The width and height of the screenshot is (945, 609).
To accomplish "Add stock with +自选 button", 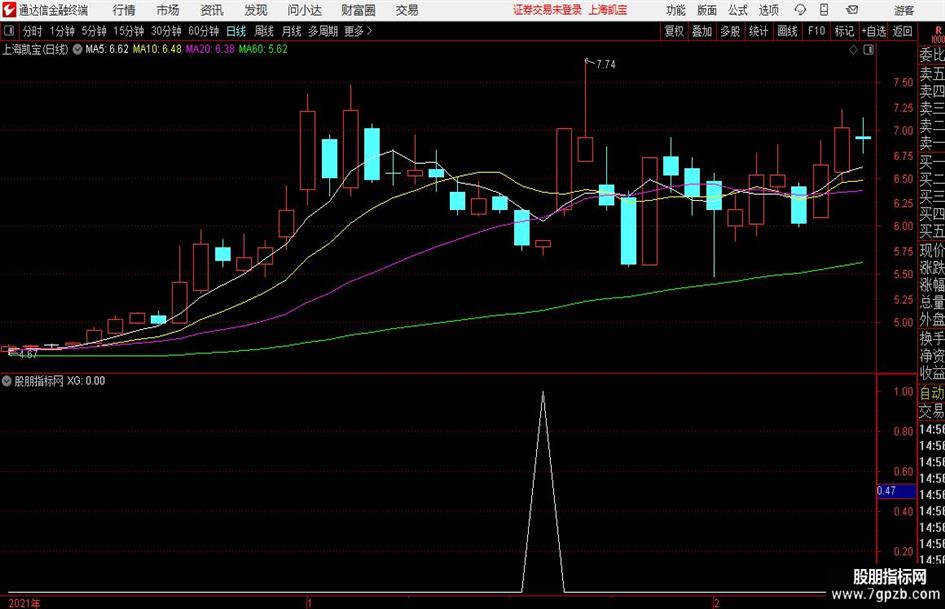I will click(874, 31).
